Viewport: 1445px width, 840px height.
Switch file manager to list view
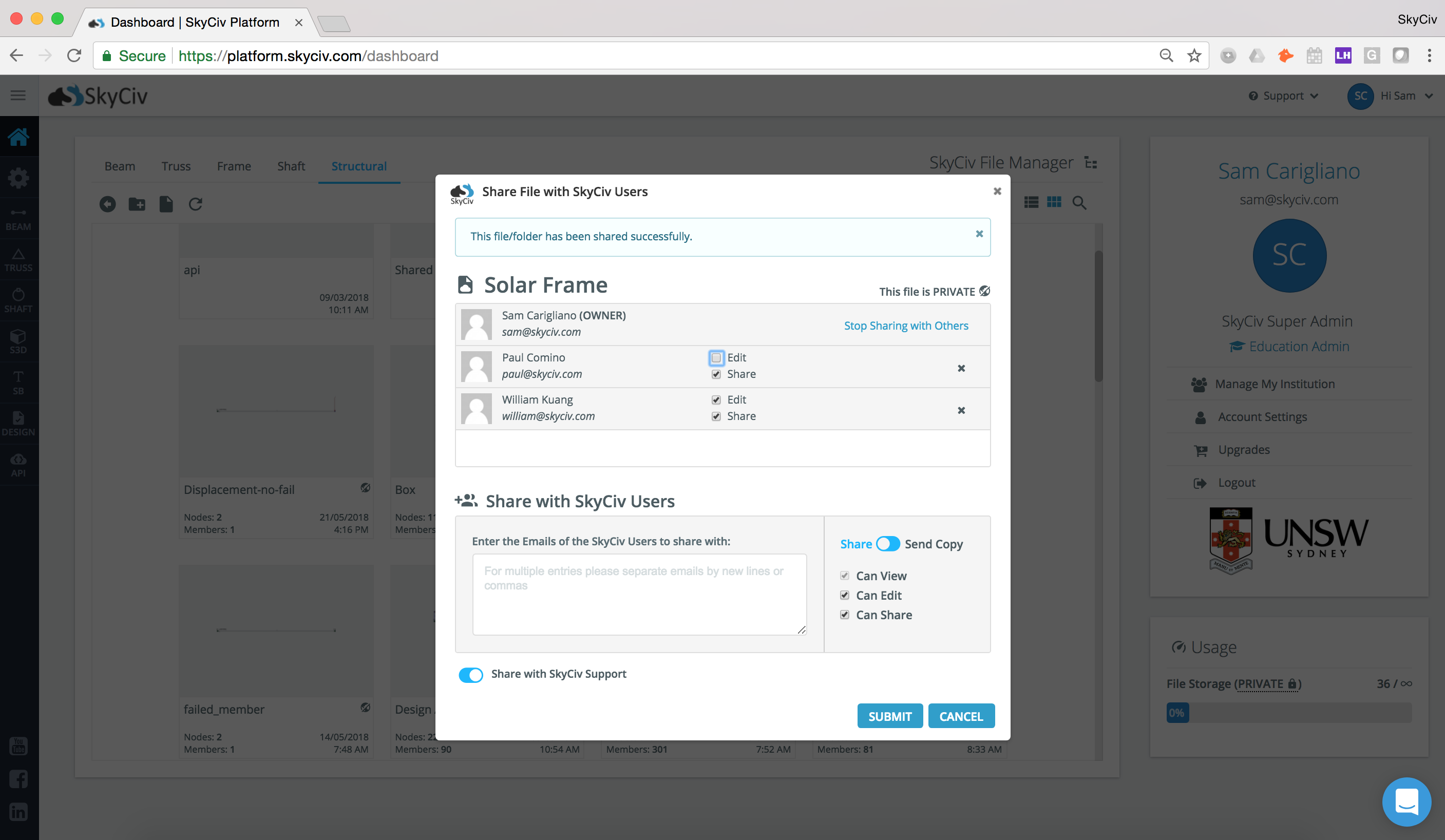(1031, 202)
